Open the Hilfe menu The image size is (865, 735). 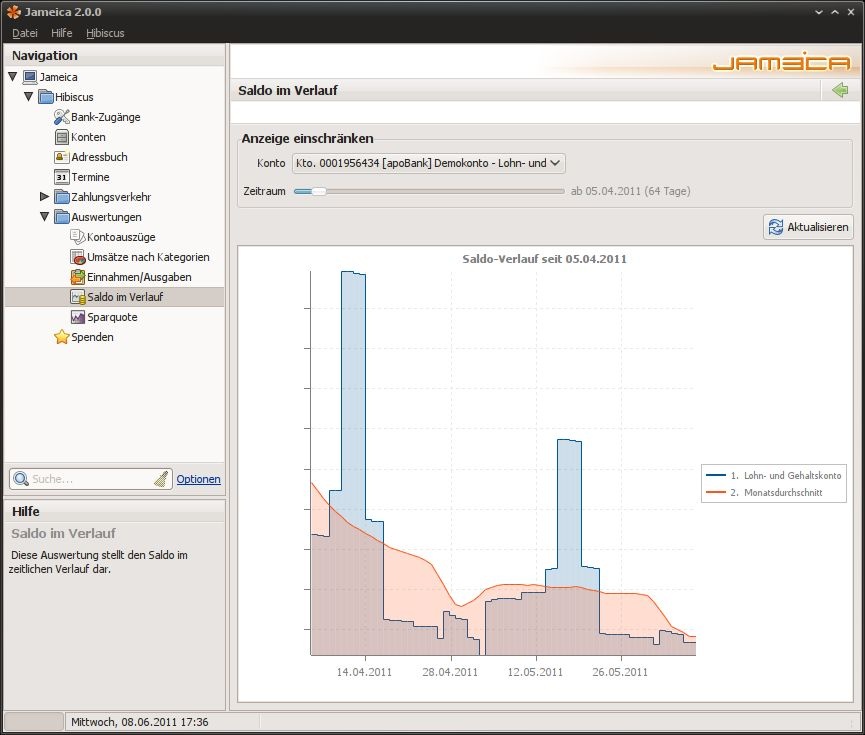62,33
